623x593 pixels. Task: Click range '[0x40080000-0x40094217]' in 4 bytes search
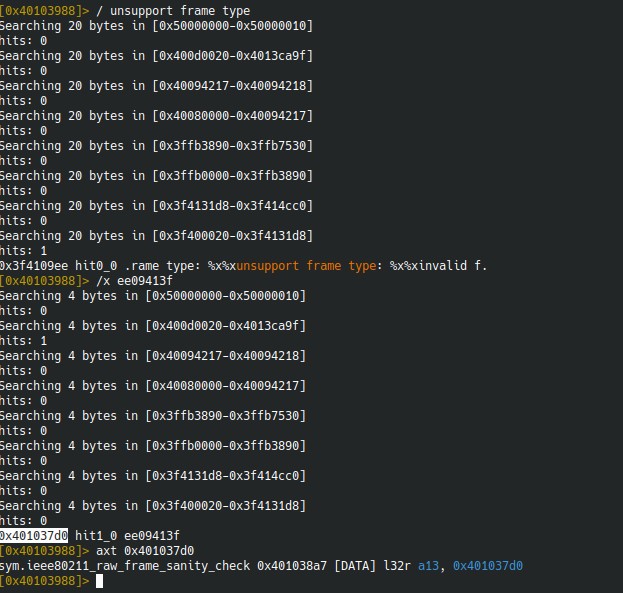226,386
